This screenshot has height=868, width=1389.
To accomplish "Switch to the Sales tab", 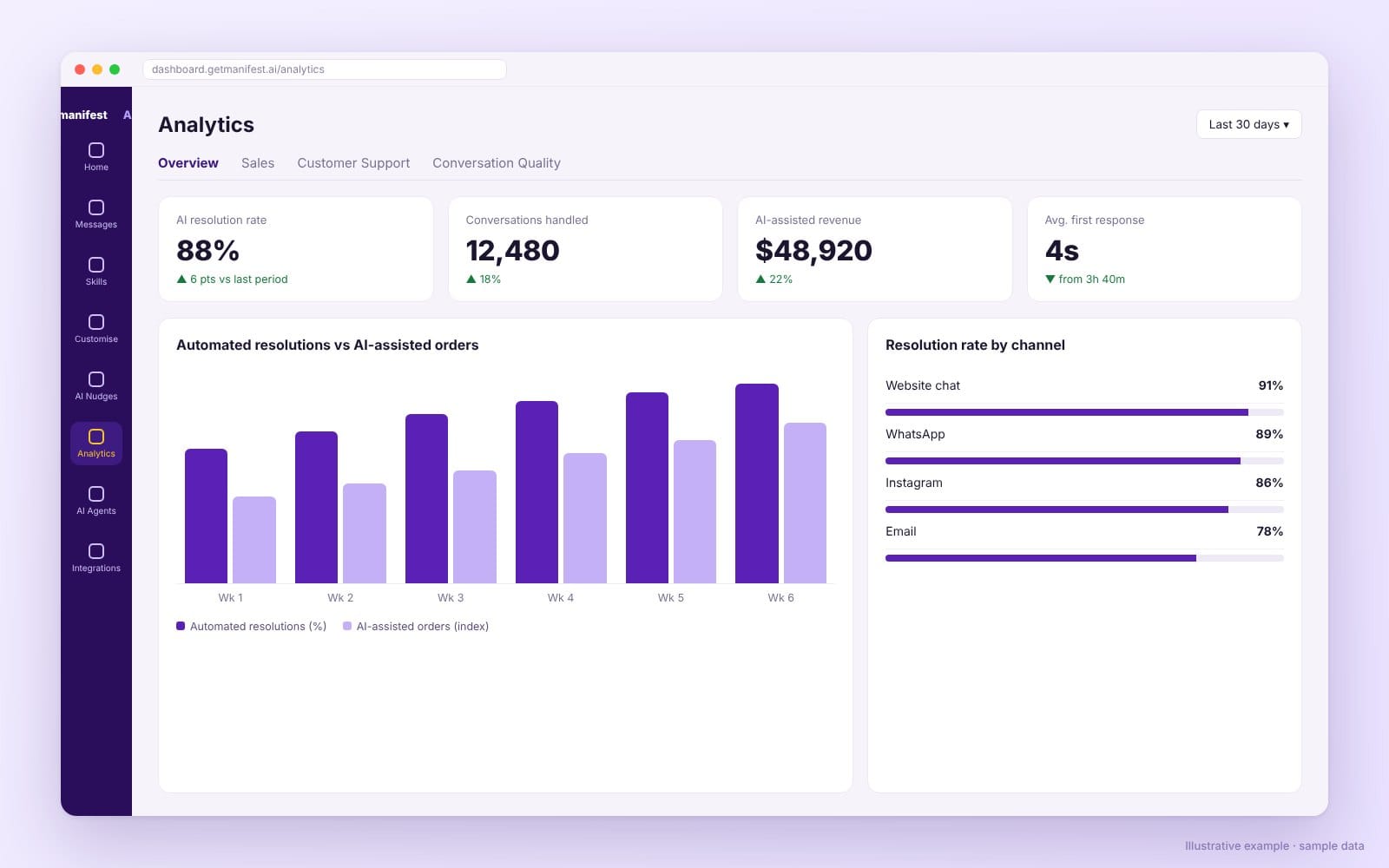I will [x=258, y=163].
